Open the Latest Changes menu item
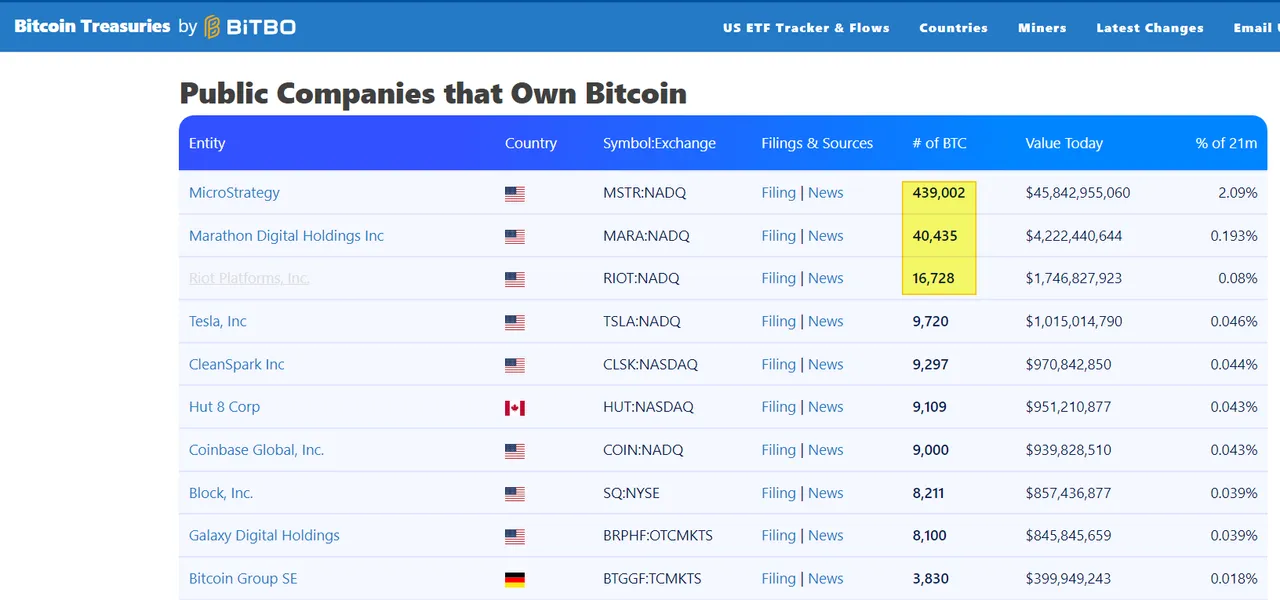 tap(1150, 28)
